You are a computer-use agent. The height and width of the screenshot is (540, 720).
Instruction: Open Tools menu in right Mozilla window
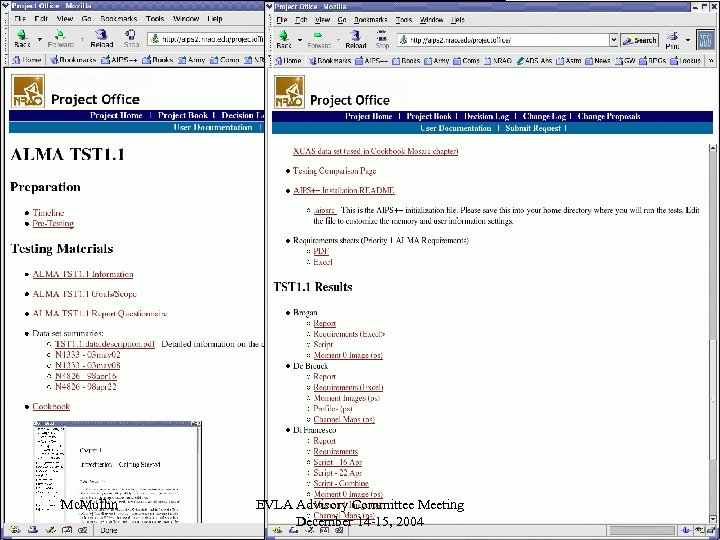coord(404,20)
